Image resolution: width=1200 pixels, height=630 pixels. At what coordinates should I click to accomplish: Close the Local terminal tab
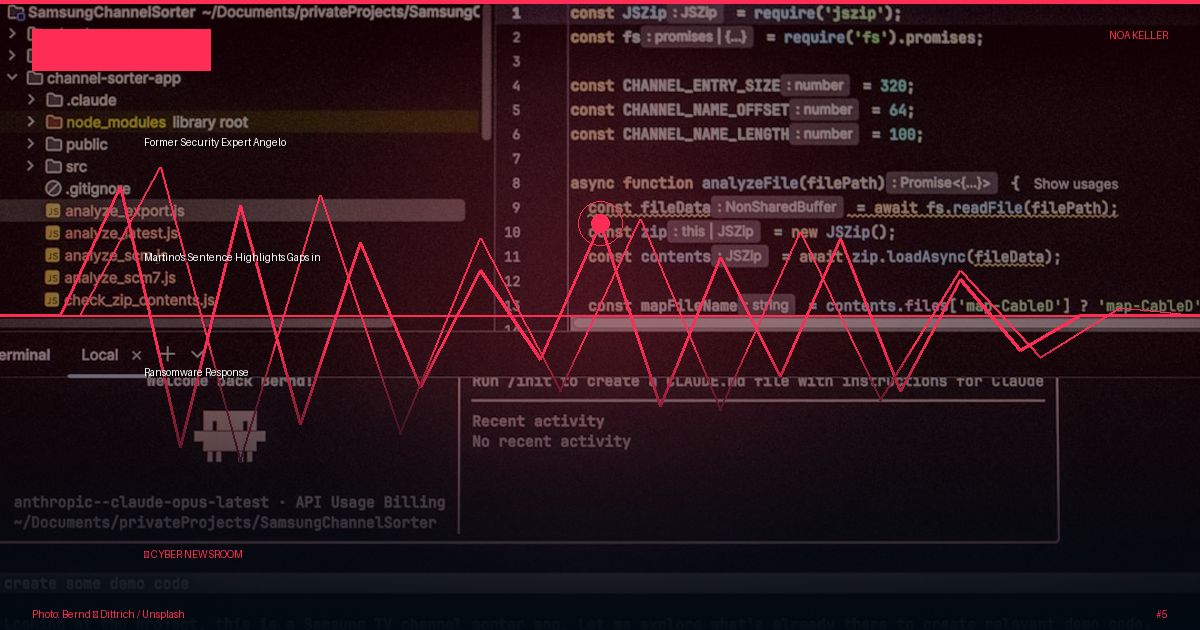point(136,355)
